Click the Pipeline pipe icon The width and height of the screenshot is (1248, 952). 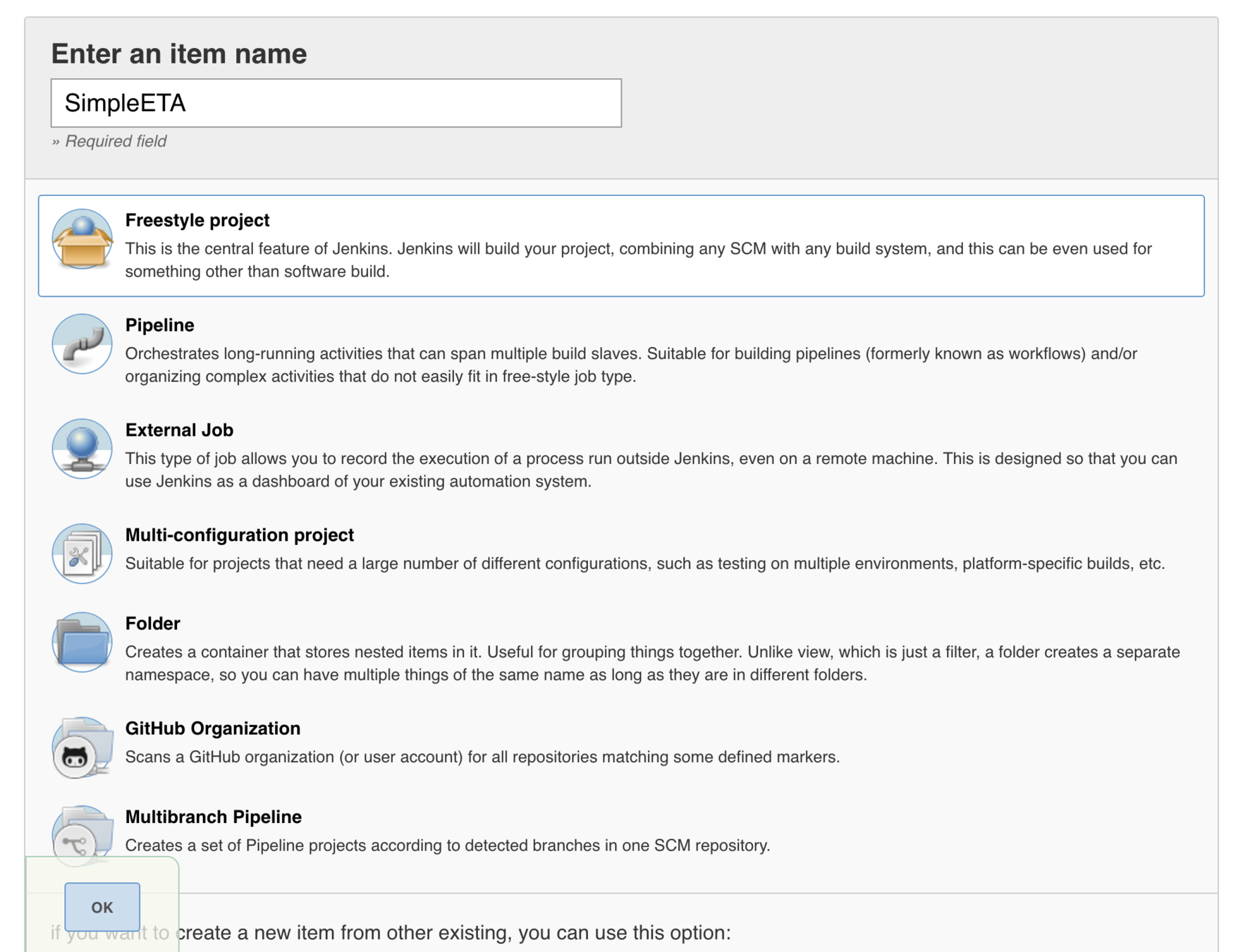point(82,343)
